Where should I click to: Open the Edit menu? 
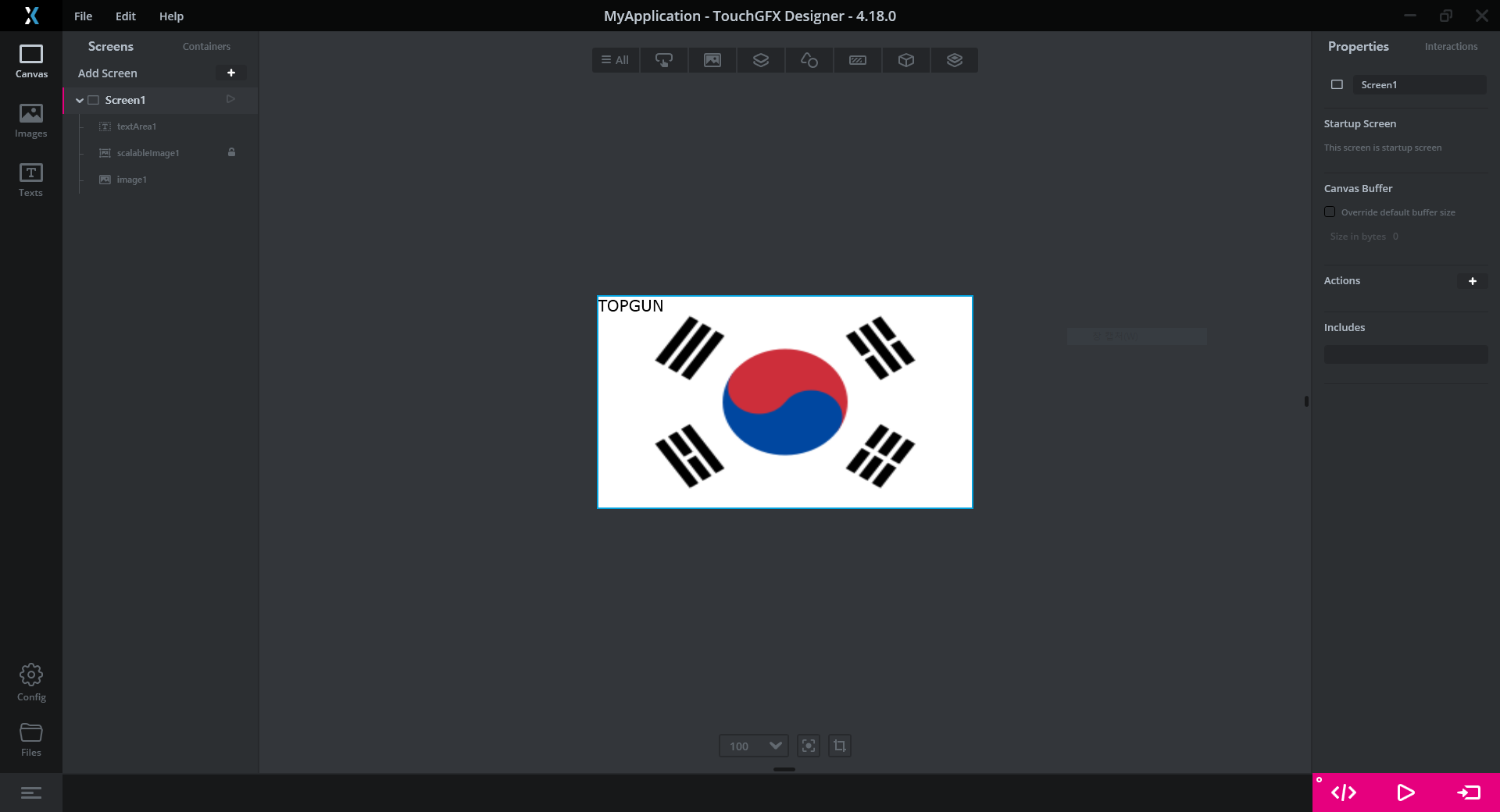click(126, 16)
